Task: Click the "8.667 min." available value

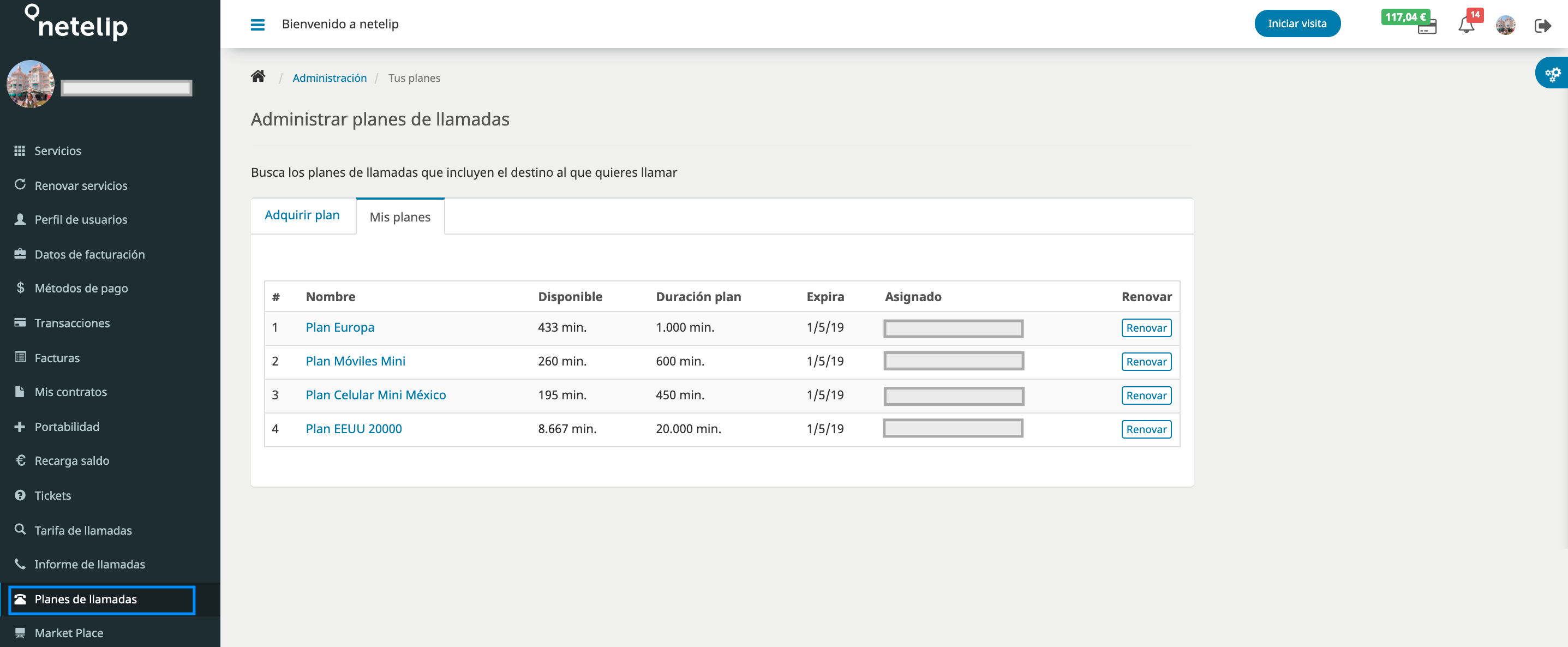Action: click(x=567, y=428)
